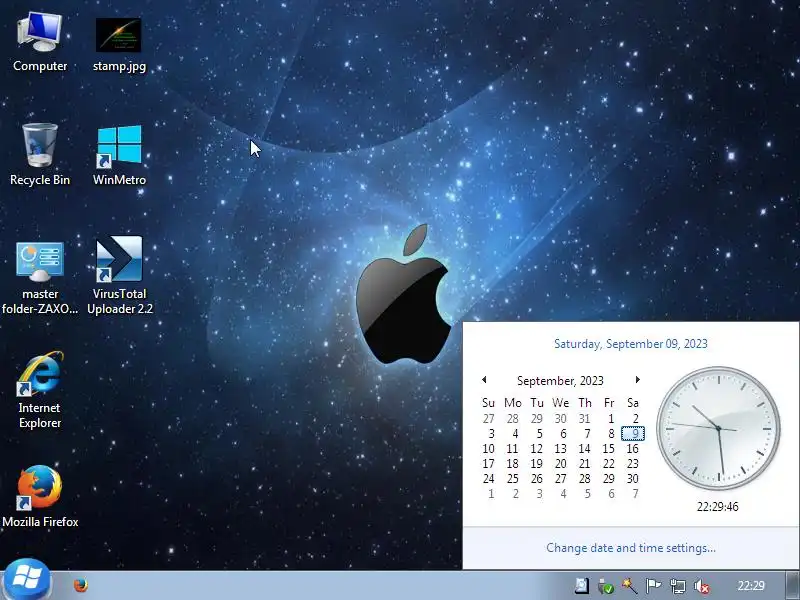The height and width of the screenshot is (600, 800).
Task: Go to previous month in calendar
Action: tap(484, 380)
